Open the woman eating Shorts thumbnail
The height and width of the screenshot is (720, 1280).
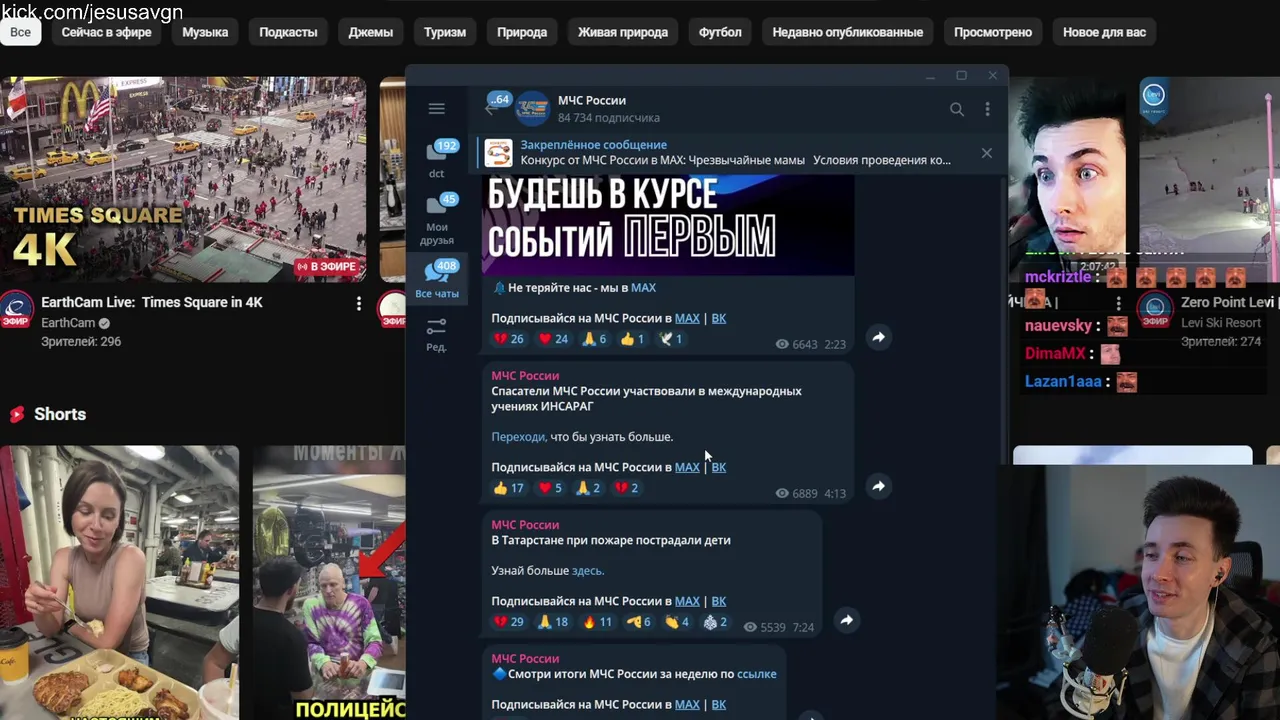point(119,583)
